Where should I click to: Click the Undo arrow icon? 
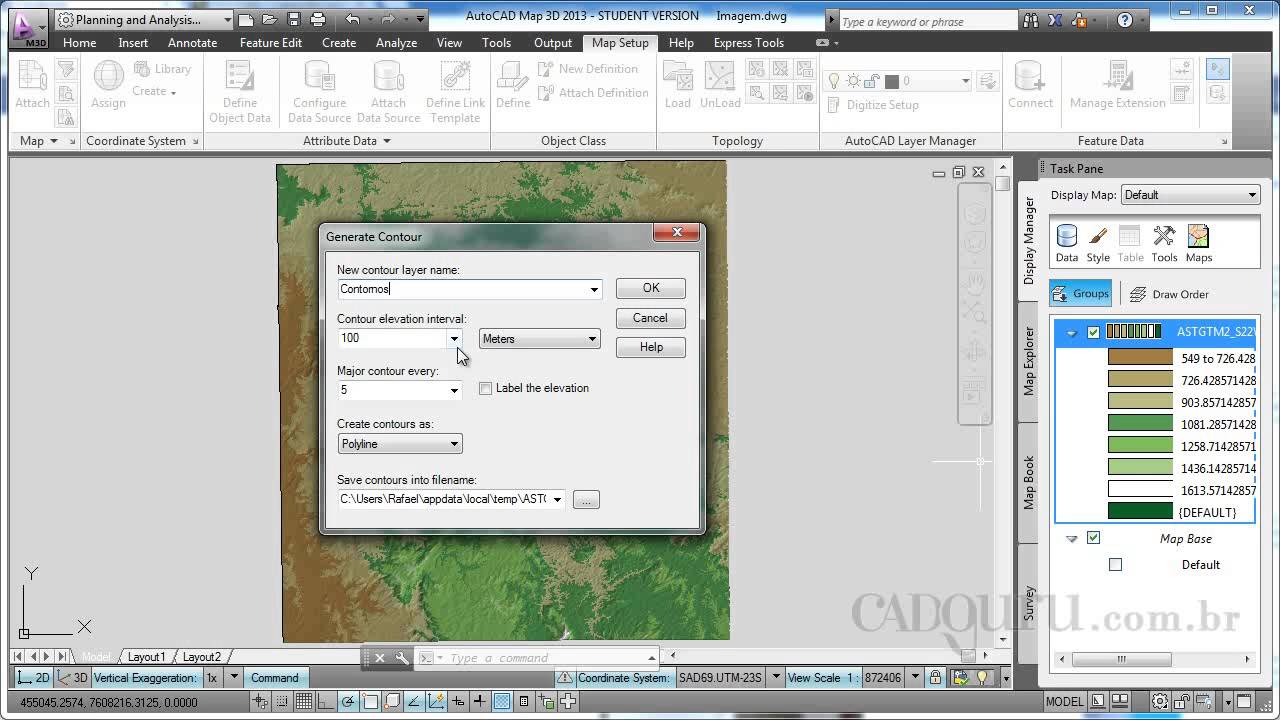(353, 19)
